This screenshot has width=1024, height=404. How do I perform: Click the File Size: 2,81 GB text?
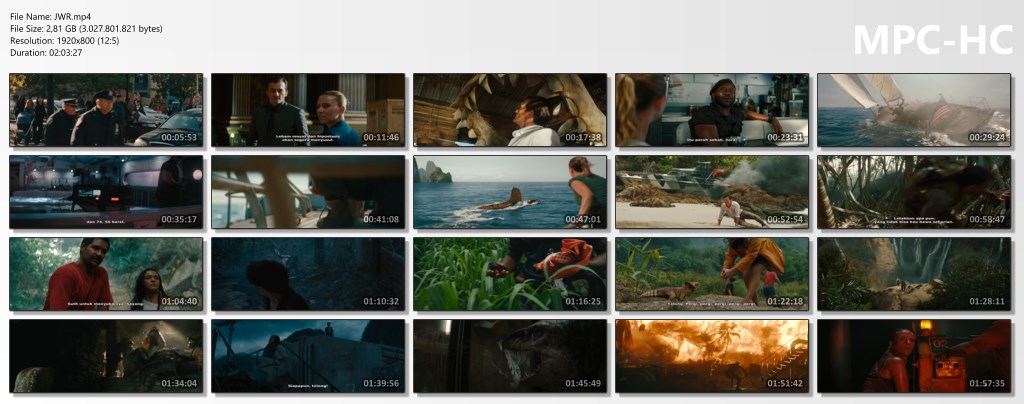[86, 29]
